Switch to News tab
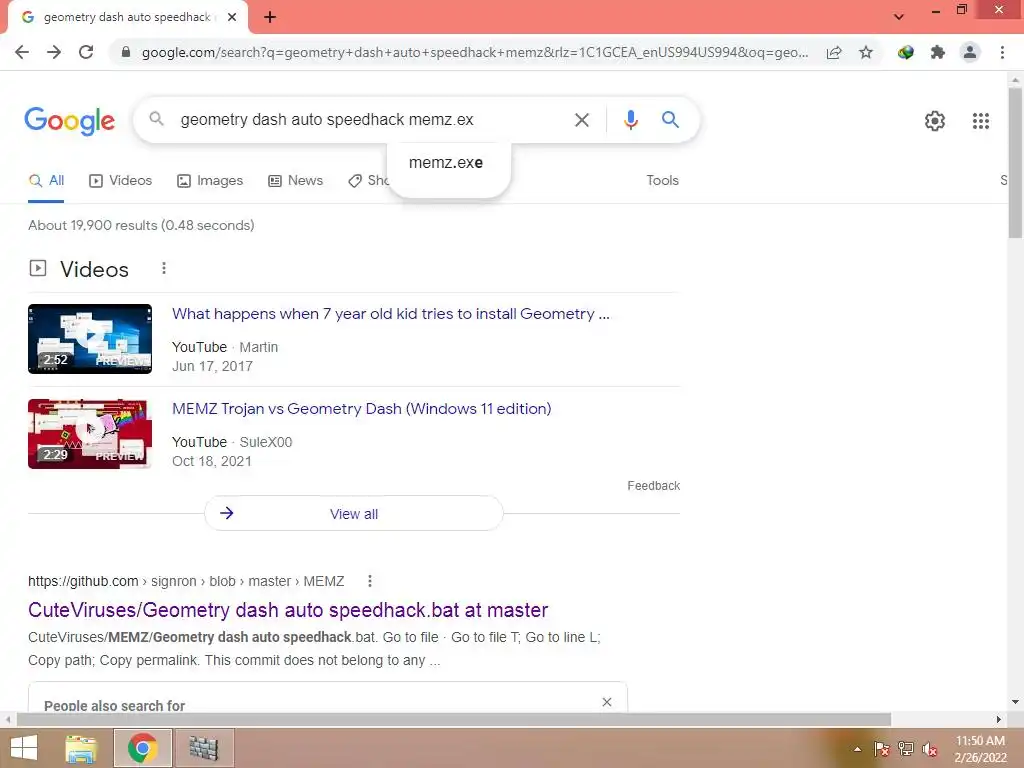Viewport: 1024px width, 768px height. coord(296,181)
